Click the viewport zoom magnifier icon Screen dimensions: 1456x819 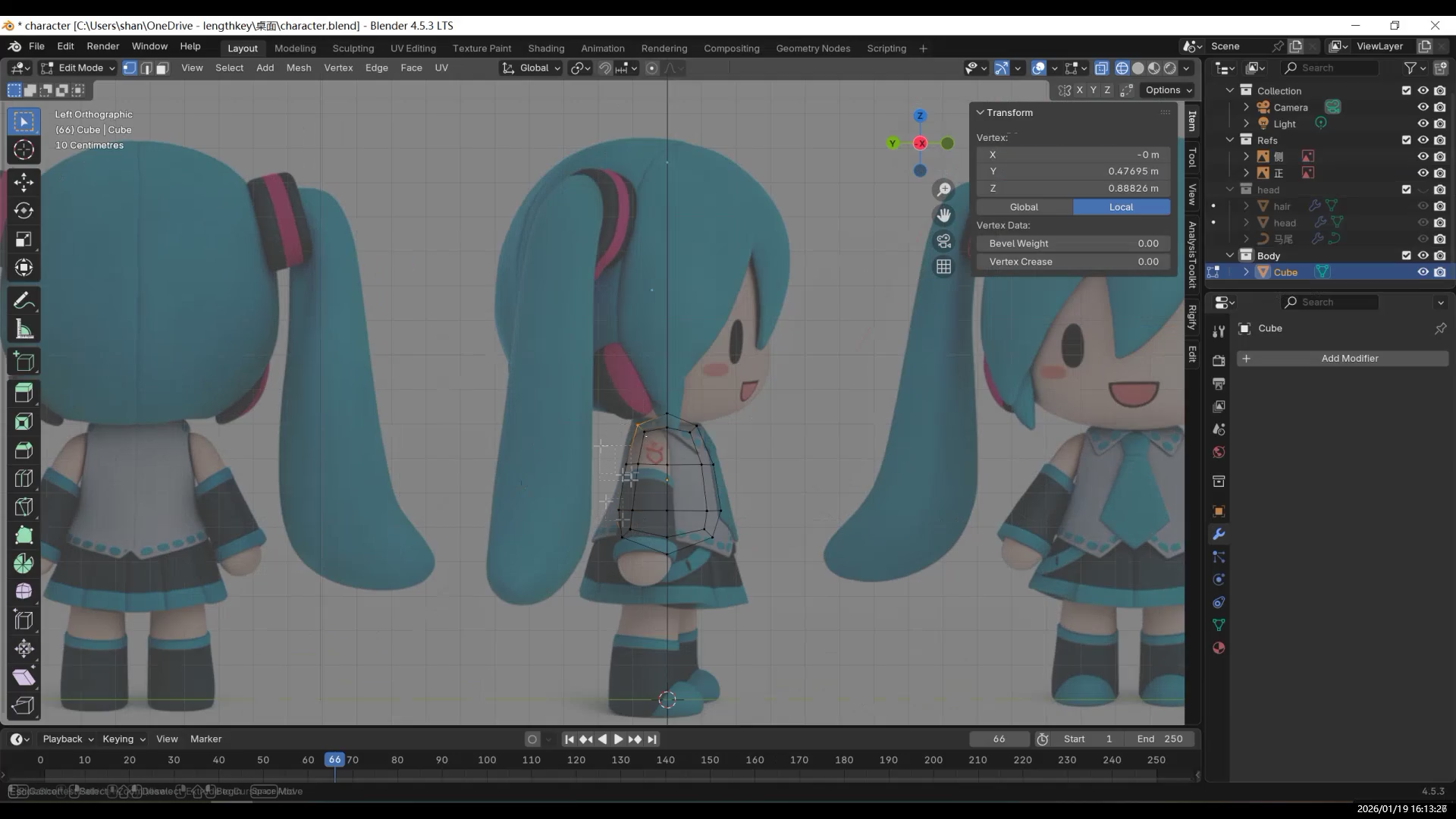point(943,190)
